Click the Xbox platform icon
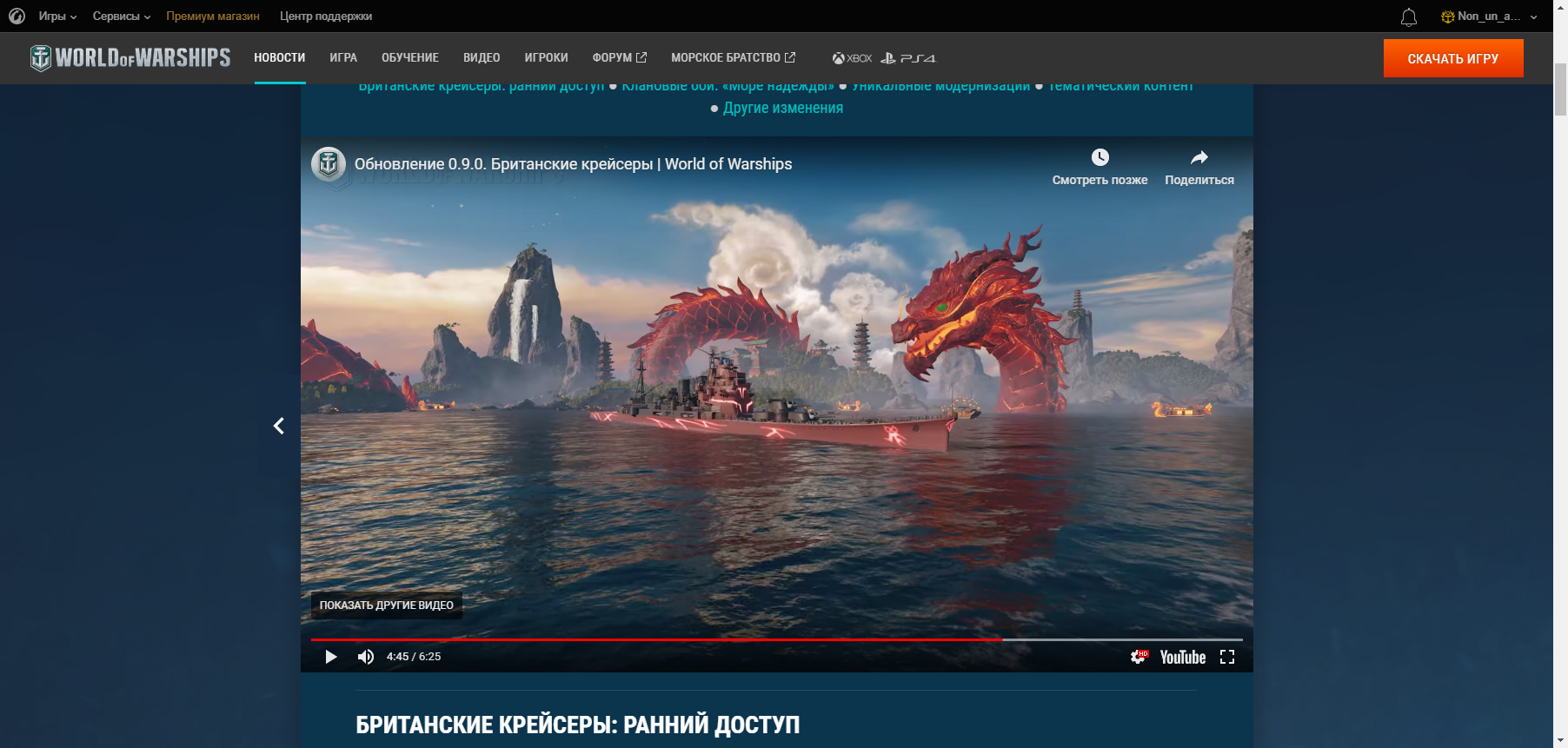The width and height of the screenshot is (1568, 748). click(852, 58)
